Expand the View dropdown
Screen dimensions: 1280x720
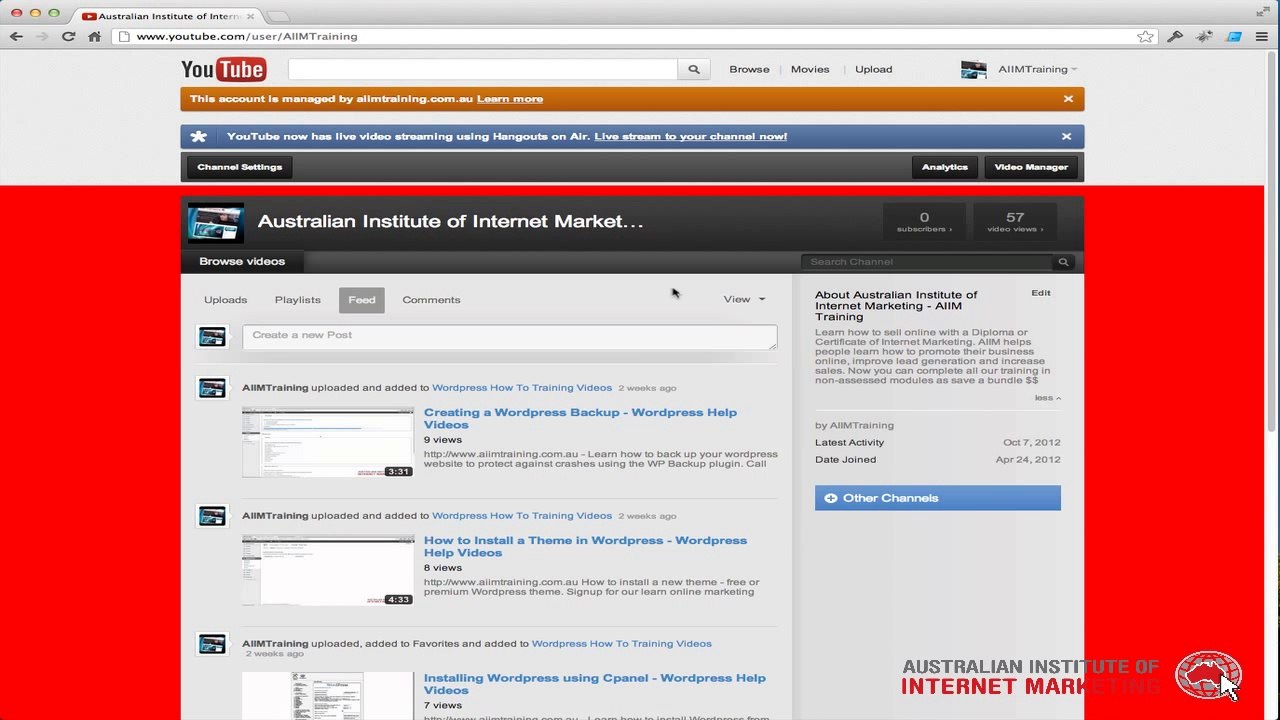click(744, 299)
